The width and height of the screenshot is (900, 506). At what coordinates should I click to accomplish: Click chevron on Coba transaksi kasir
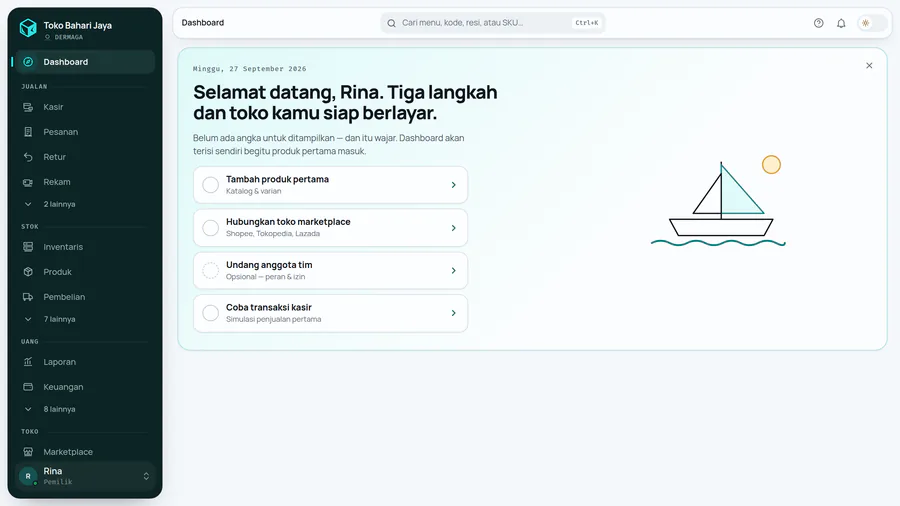click(x=453, y=313)
